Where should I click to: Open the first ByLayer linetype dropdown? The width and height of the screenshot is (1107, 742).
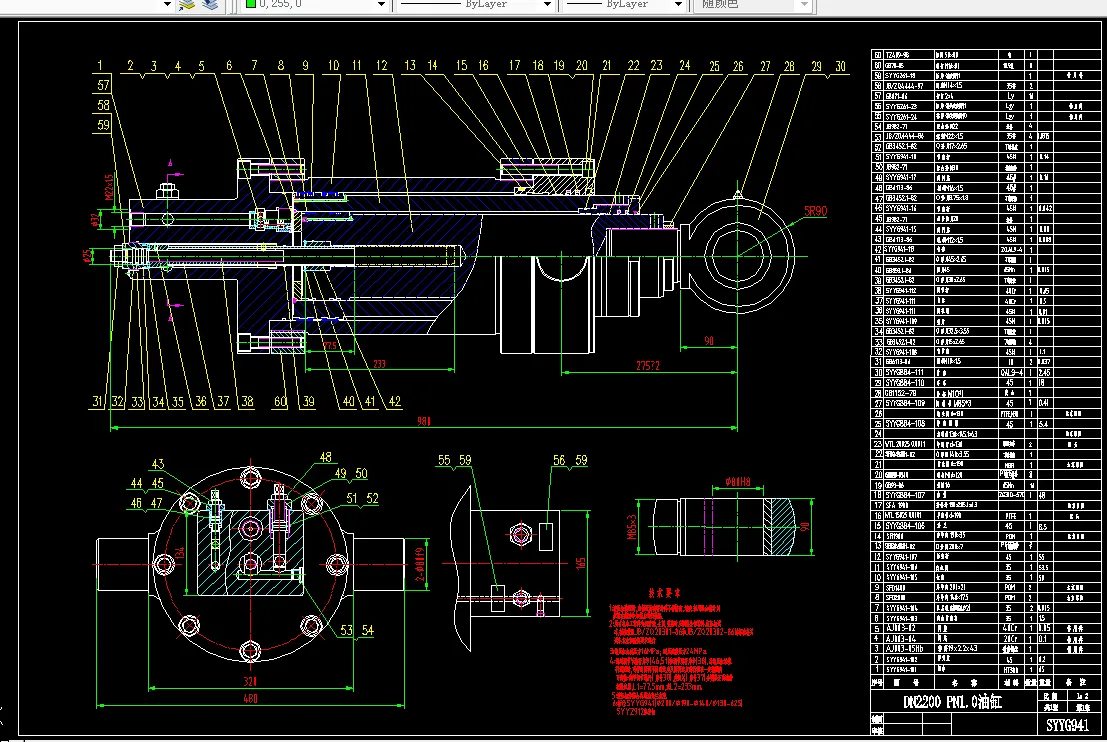tap(547, 4)
